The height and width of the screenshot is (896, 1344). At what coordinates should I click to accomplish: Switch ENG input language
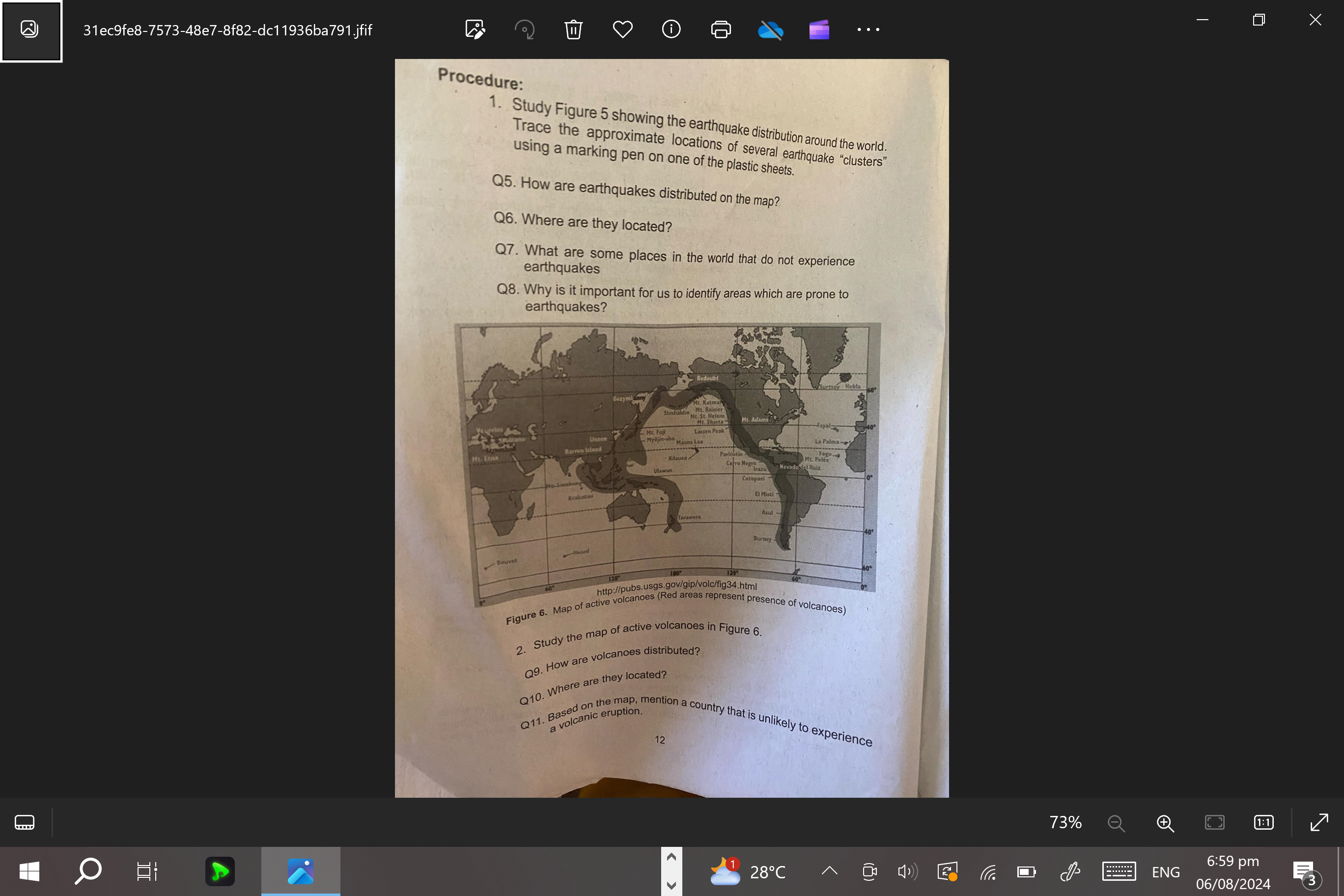tap(1166, 871)
